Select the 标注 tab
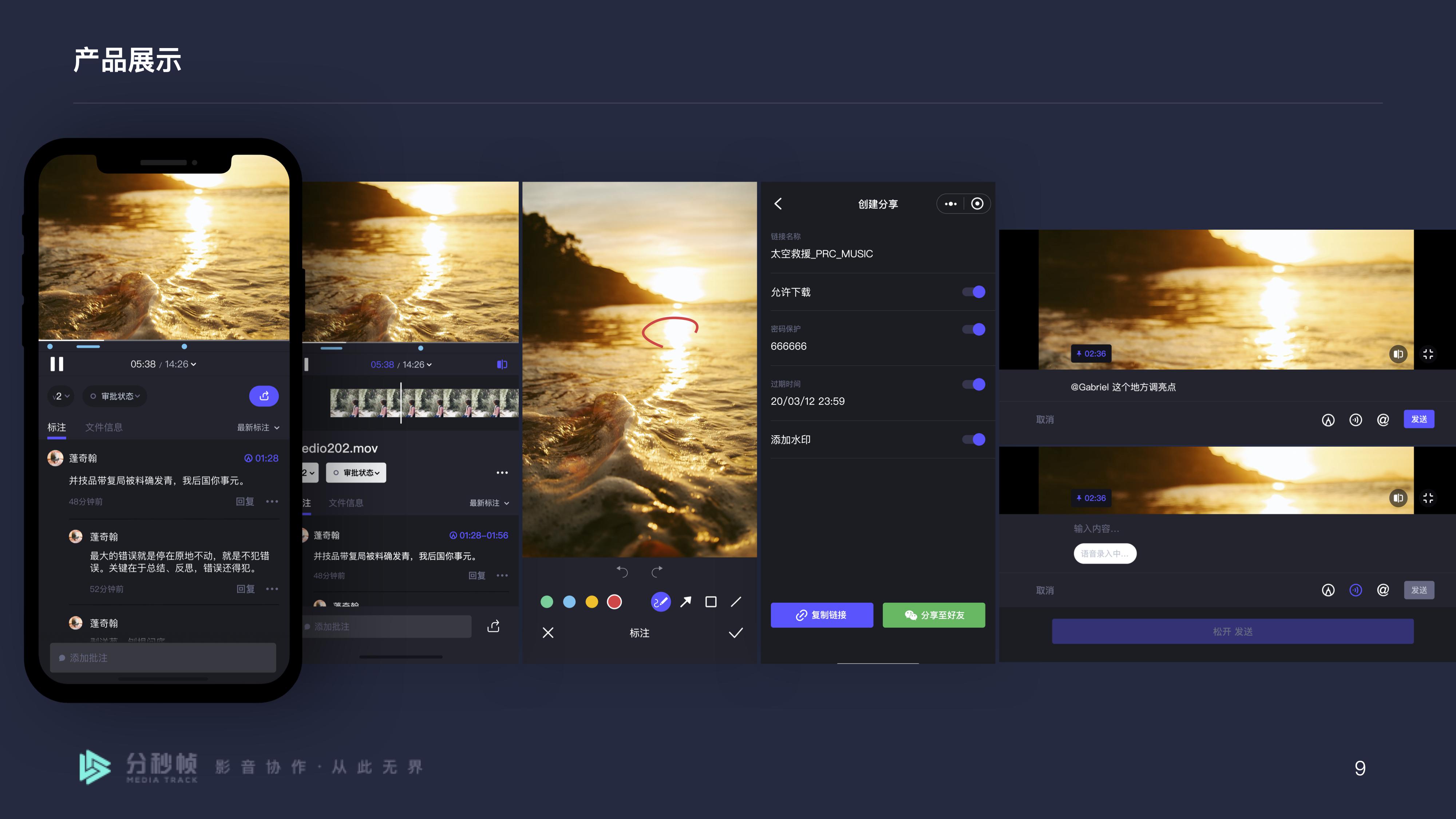This screenshot has width=1456, height=819. tap(56, 427)
